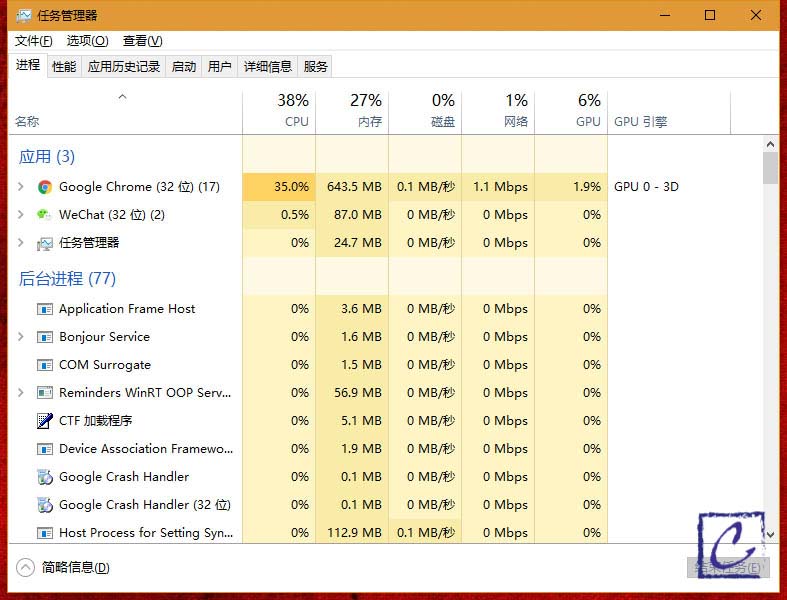Expand the Google Chrome process group
Screen dimensions: 787x600
tap(21, 187)
